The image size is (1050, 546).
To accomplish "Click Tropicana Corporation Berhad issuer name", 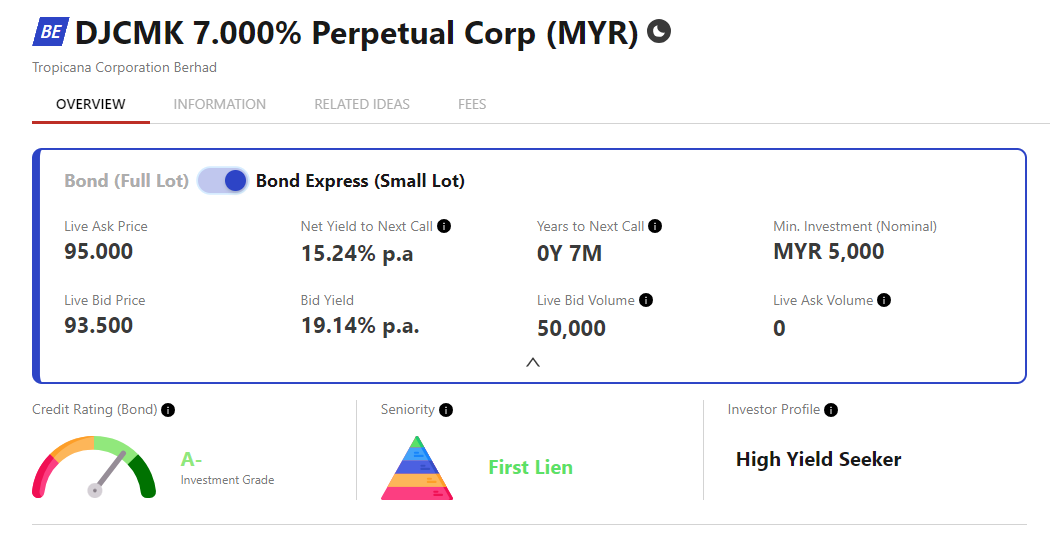I will (125, 68).
